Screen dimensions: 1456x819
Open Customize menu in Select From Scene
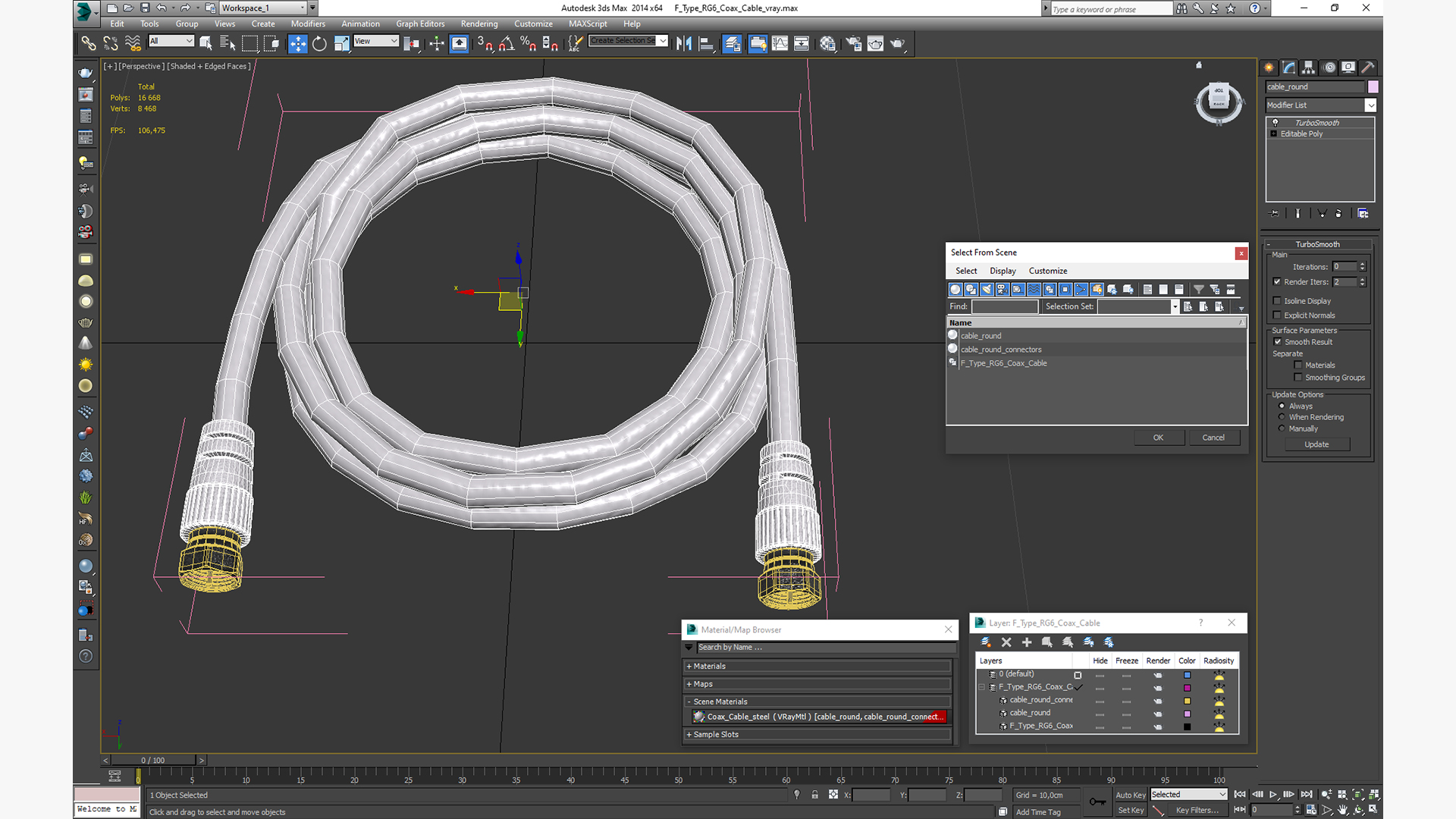1048,271
